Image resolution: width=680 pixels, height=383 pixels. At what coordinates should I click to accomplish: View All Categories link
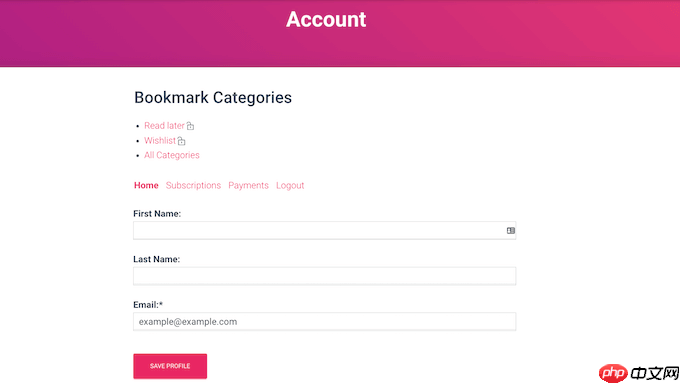[172, 155]
